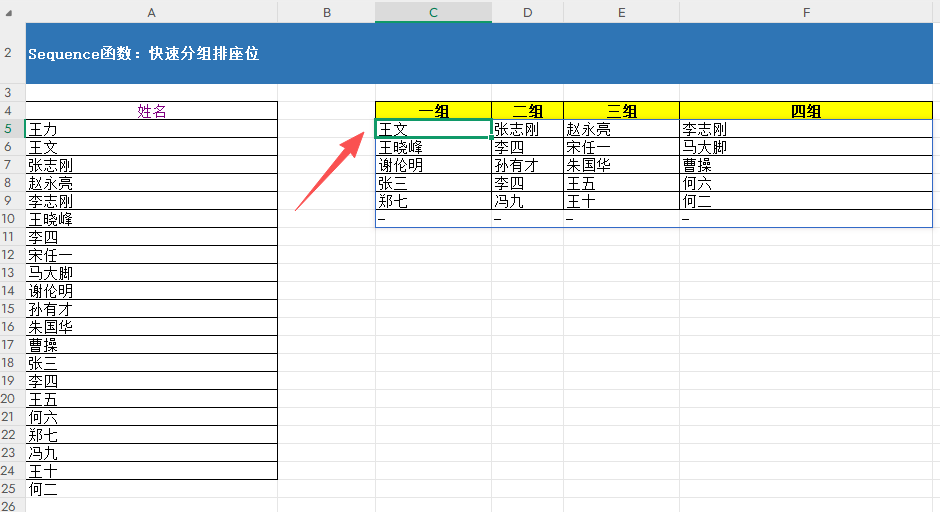Select the yellow 一组 header cell
Viewport: 940px width, 512px height.
(x=433, y=111)
